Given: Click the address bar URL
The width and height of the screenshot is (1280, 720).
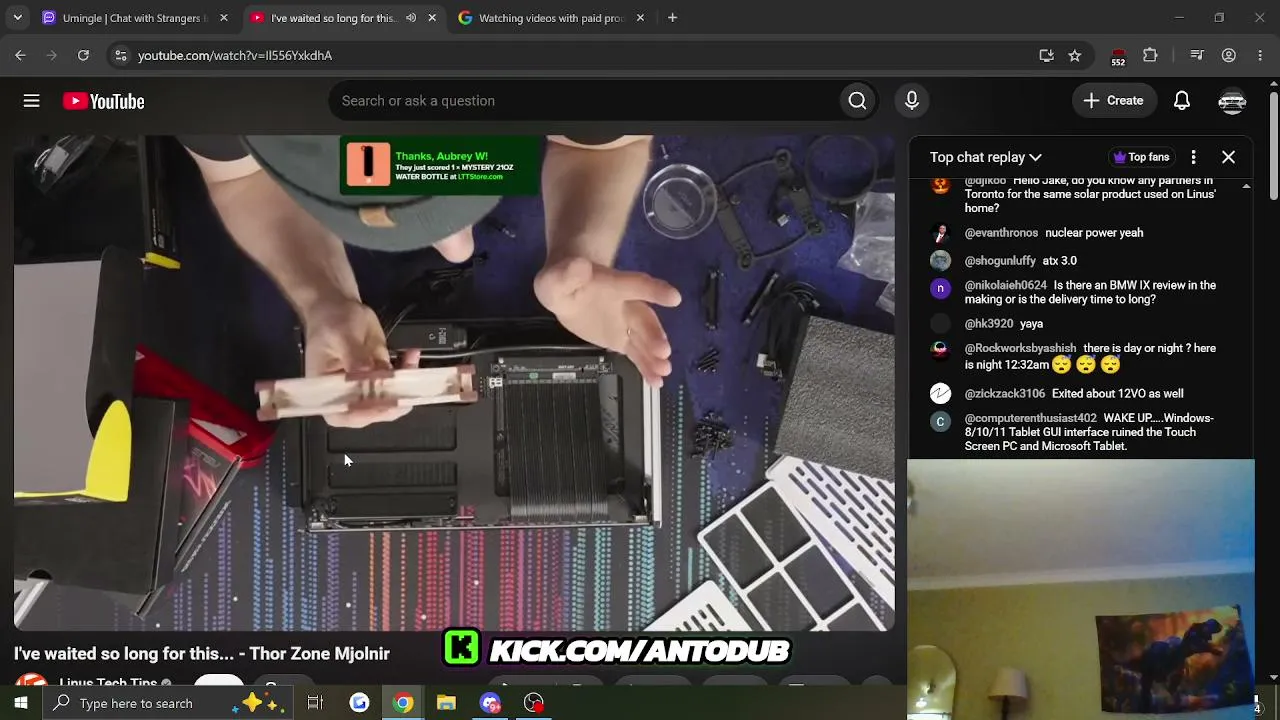Looking at the screenshot, I should pyautogui.click(x=235, y=56).
